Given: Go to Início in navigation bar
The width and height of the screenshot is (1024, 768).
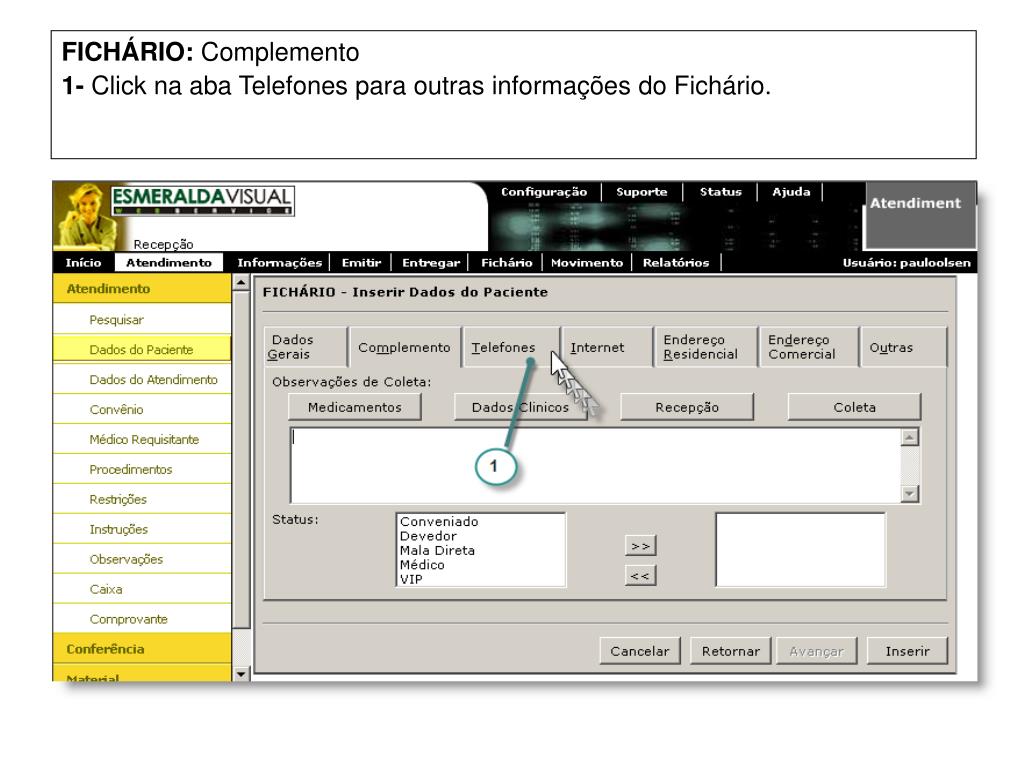Looking at the screenshot, I should 83,263.
